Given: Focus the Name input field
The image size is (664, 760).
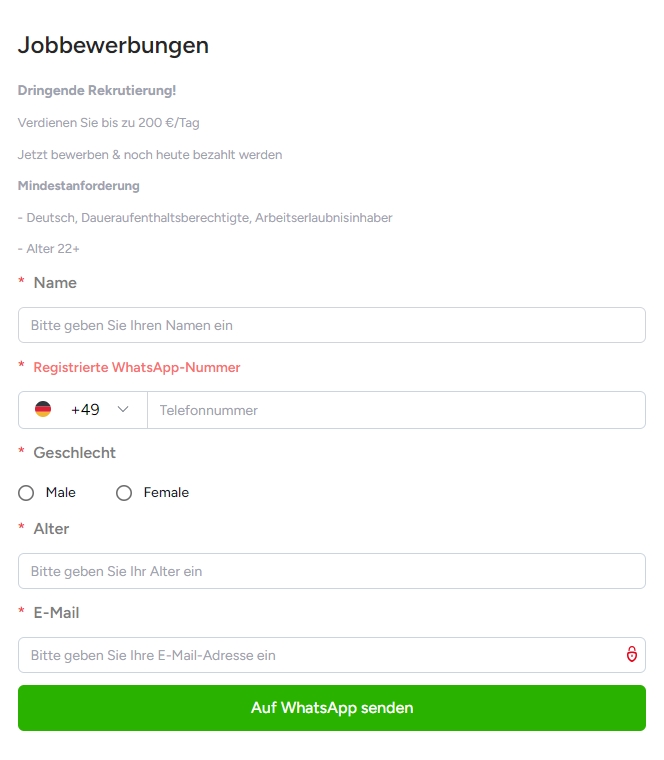Looking at the screenshot, I should point(332,325).
